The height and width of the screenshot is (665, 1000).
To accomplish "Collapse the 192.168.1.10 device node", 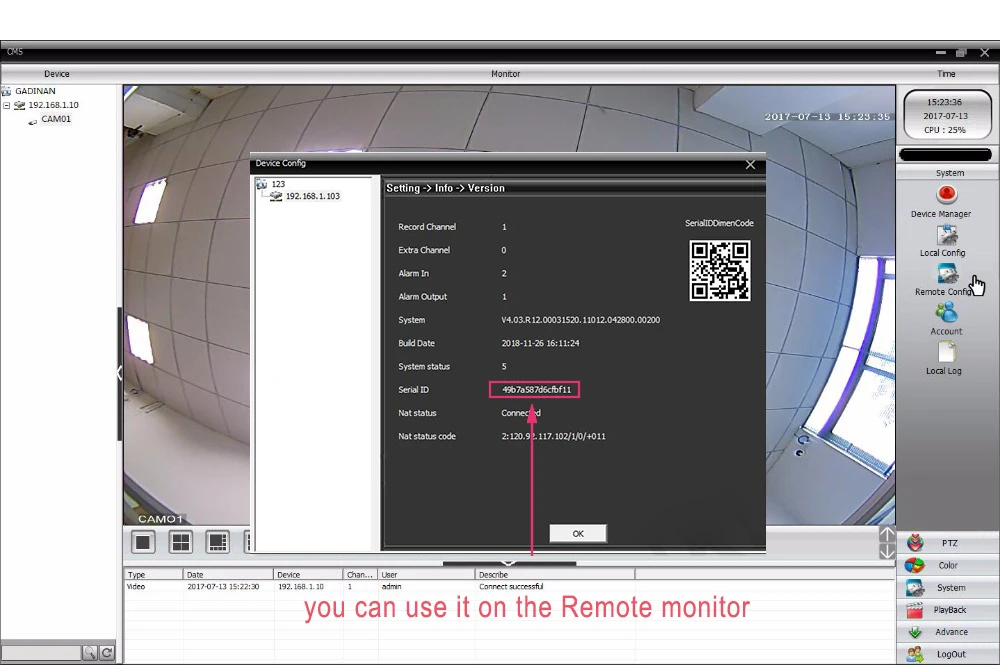I will point(6,105).
